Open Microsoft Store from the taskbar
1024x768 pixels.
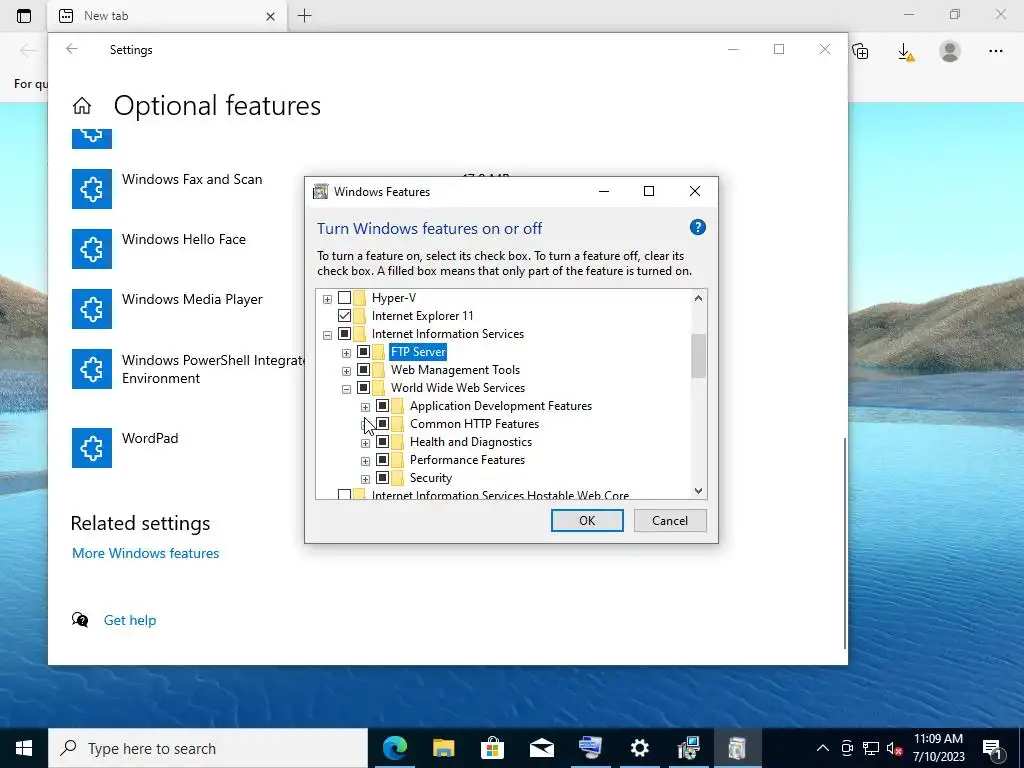(x=492, y=748)
